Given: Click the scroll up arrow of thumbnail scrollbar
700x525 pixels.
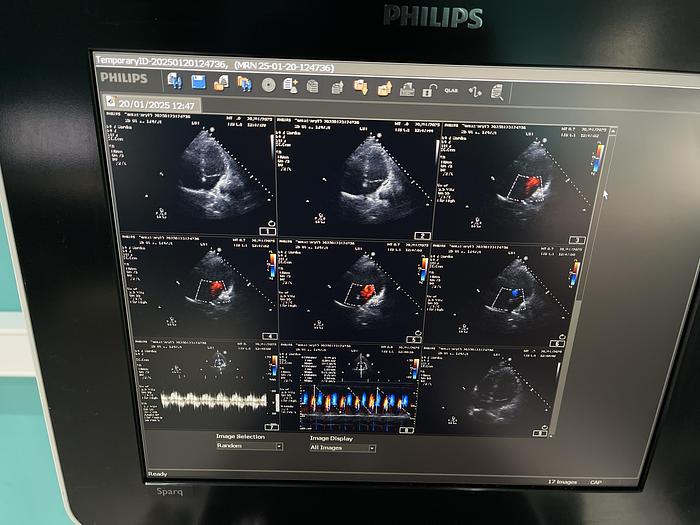Looking at the screenshot, I should click(x=613, y=130).
